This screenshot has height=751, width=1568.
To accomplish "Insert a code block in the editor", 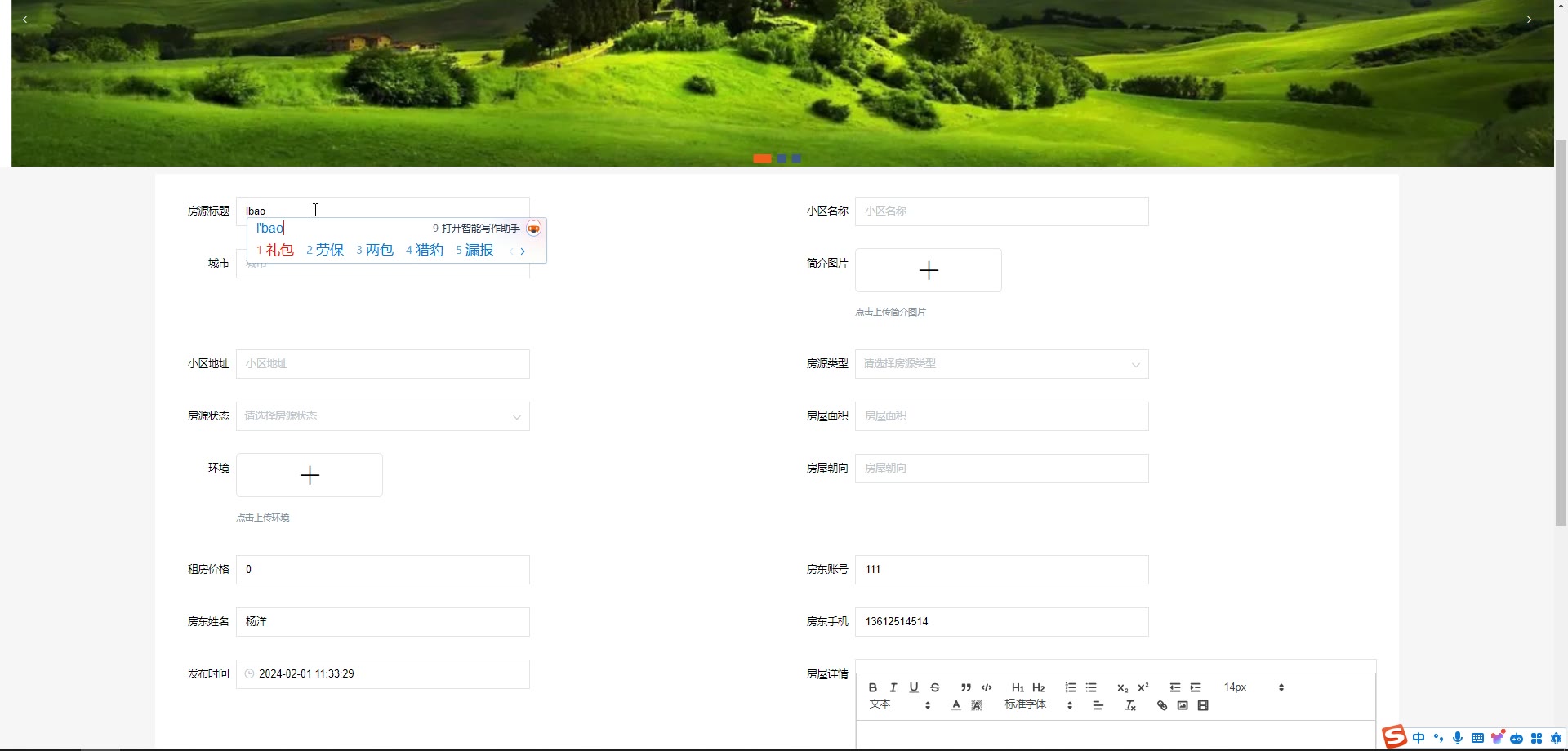I will [987, 687].
